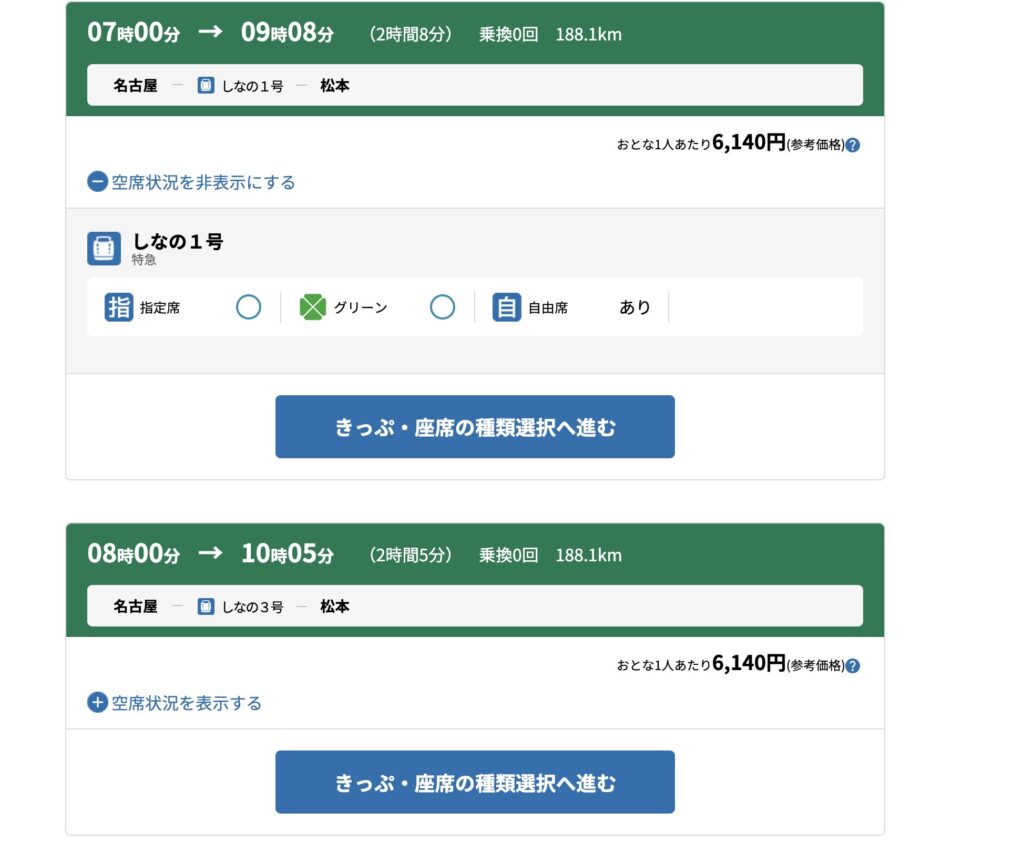1024x843 pixels.
Task: Click the 自 non-reserved seat icon
Action: pos(507,307)
